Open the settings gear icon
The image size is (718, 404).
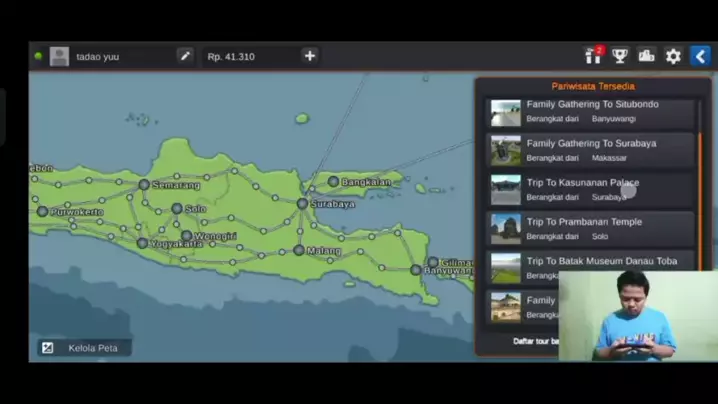click(673, 56)
